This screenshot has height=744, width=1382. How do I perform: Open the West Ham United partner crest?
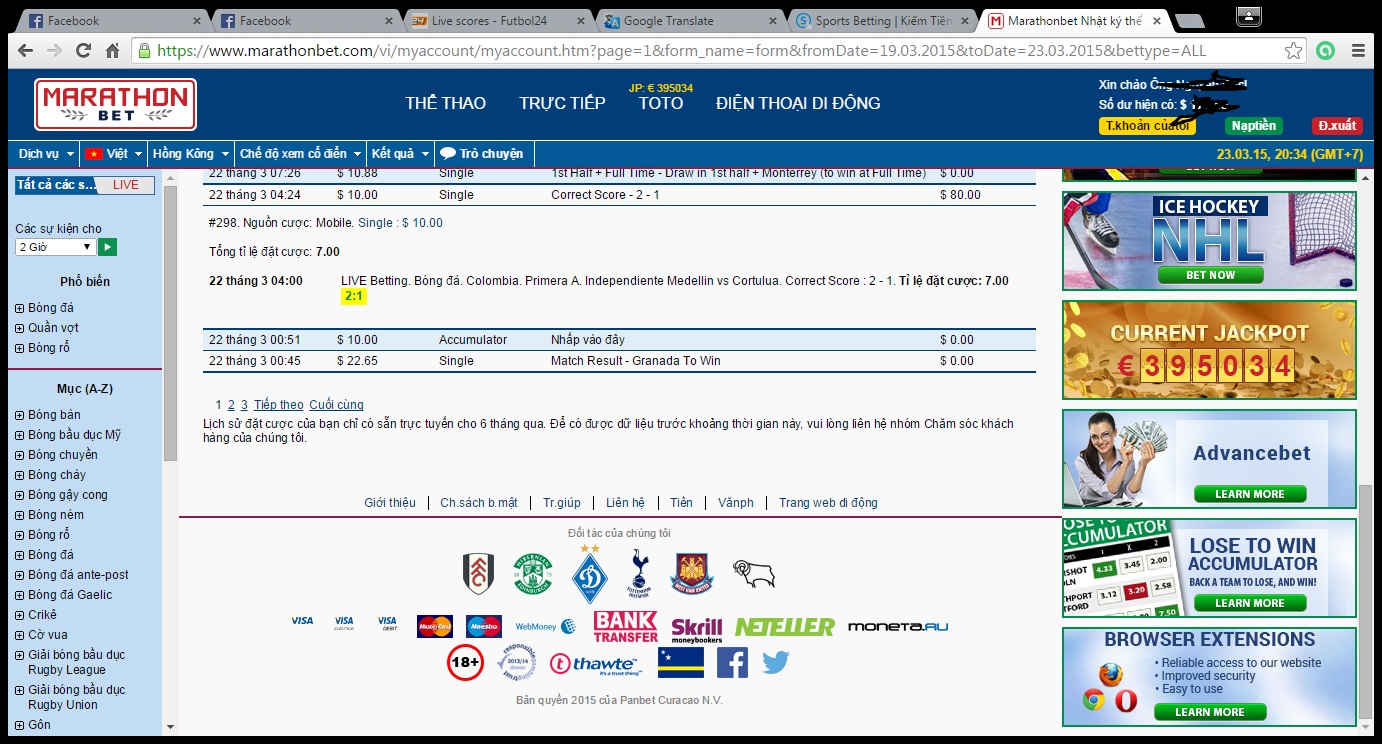pos(692,574)
